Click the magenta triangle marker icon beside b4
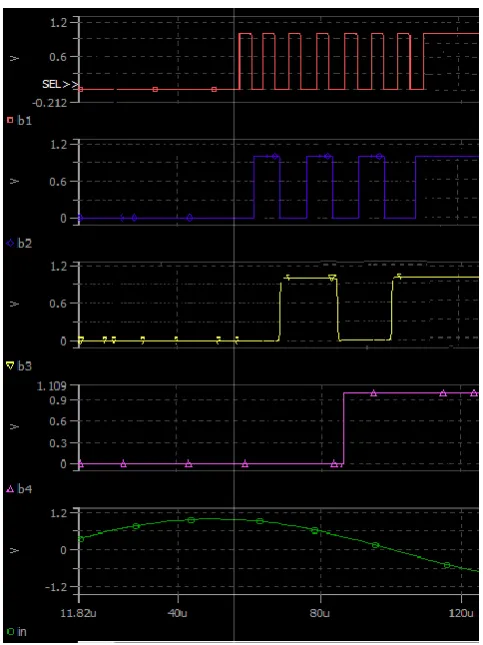483x645 pixels. point(10,489)
